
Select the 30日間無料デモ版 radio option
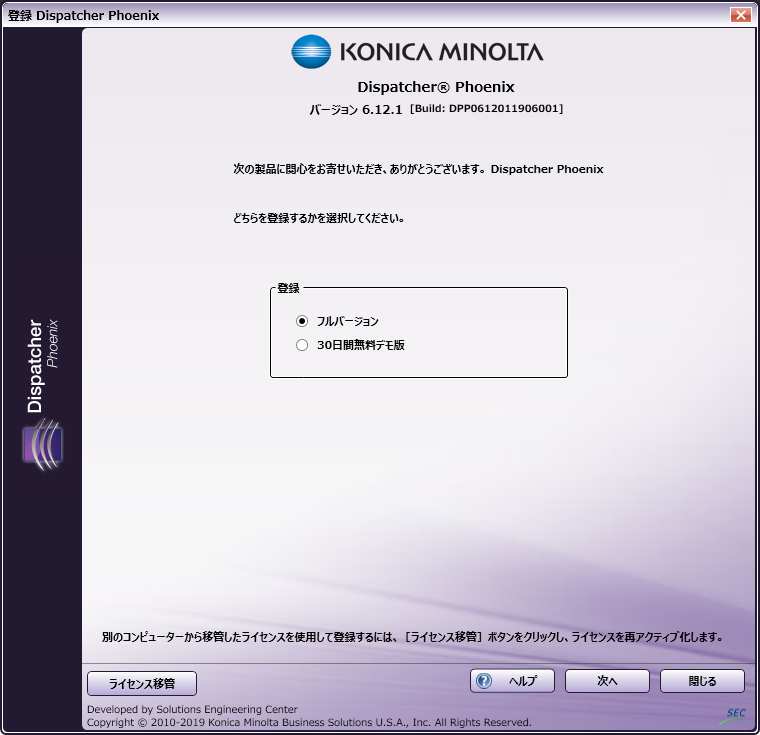tap(302, 345)
